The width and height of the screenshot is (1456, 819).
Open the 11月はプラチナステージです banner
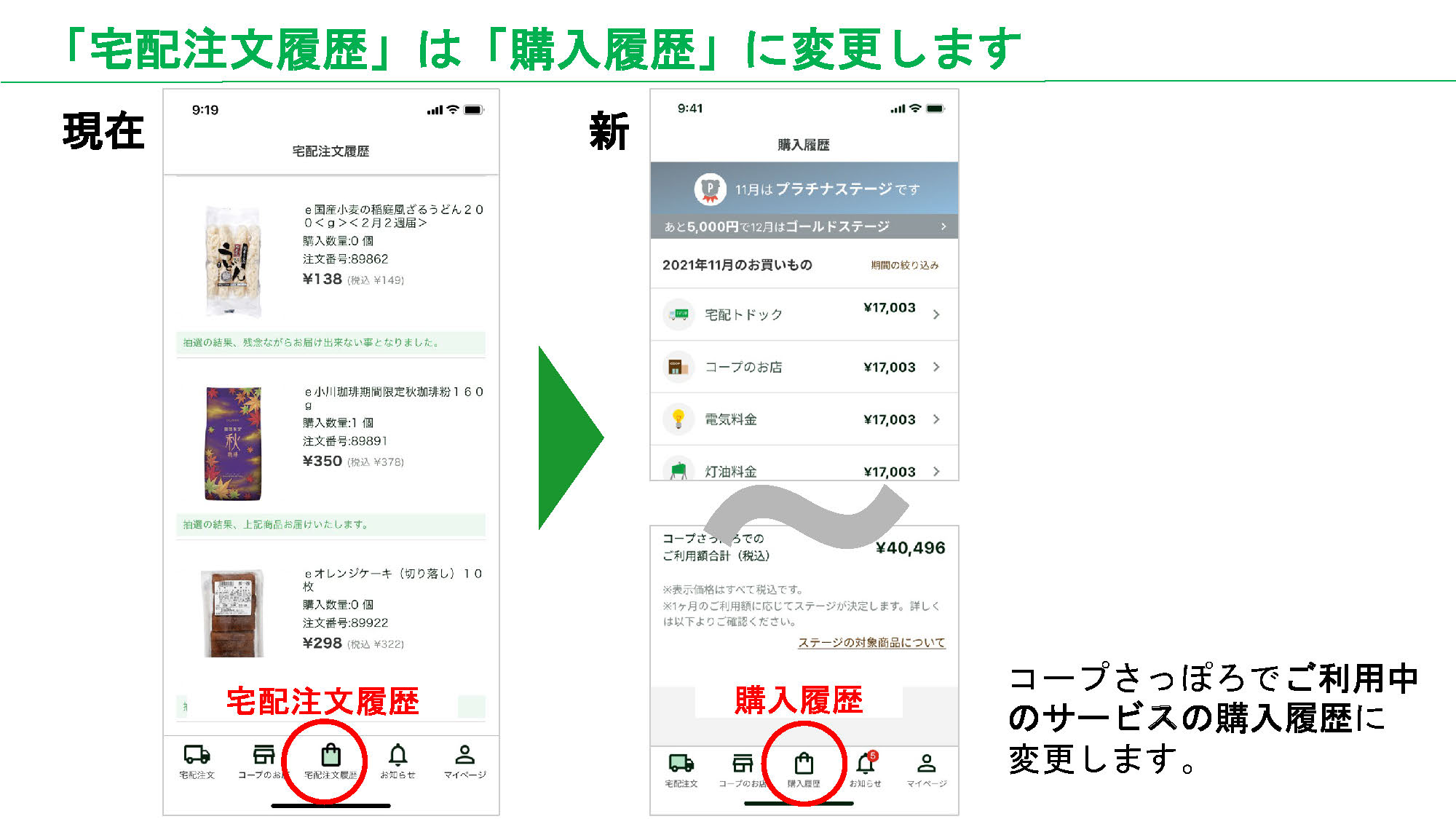click(x=804, y=189)
